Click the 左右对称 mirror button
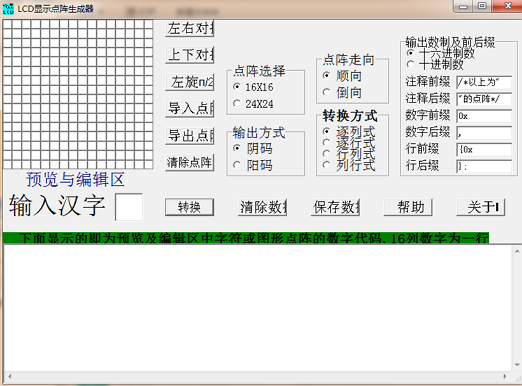 189,28
